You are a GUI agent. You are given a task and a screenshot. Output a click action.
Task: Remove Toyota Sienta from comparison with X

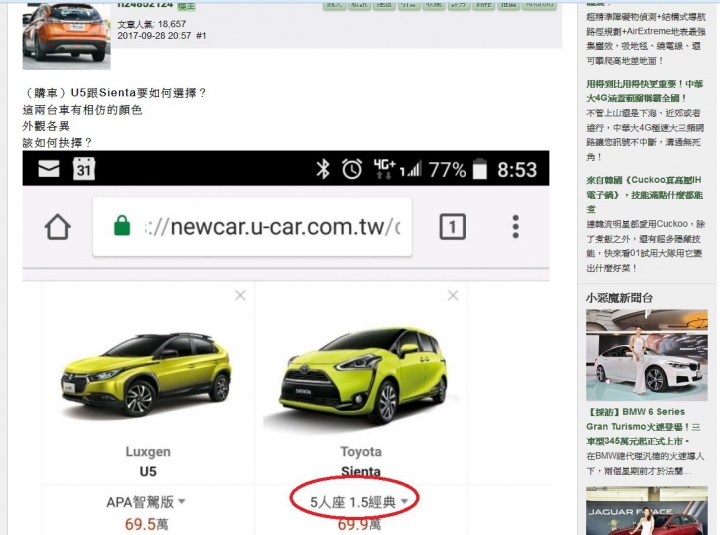point(453,295)
